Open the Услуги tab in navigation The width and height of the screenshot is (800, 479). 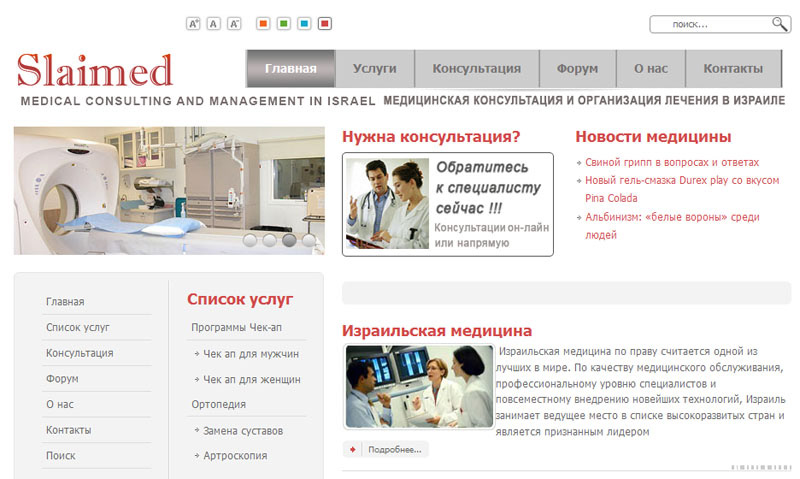[375, 69]
